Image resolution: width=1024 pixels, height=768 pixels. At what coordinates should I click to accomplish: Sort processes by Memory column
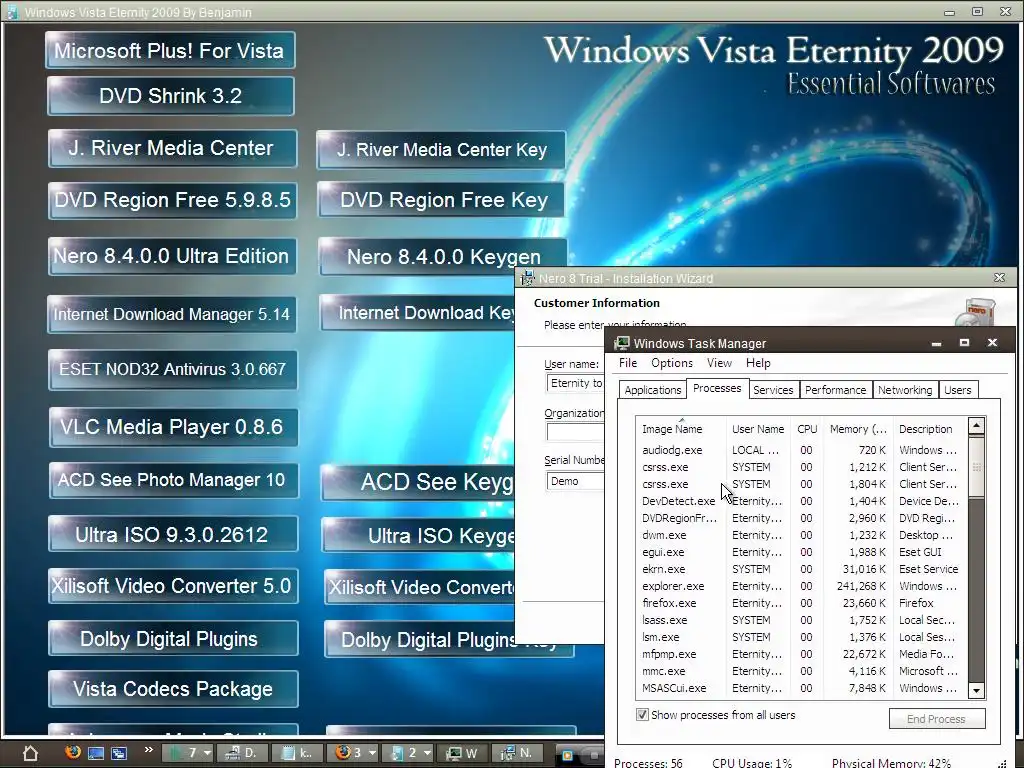pos(858,429)
